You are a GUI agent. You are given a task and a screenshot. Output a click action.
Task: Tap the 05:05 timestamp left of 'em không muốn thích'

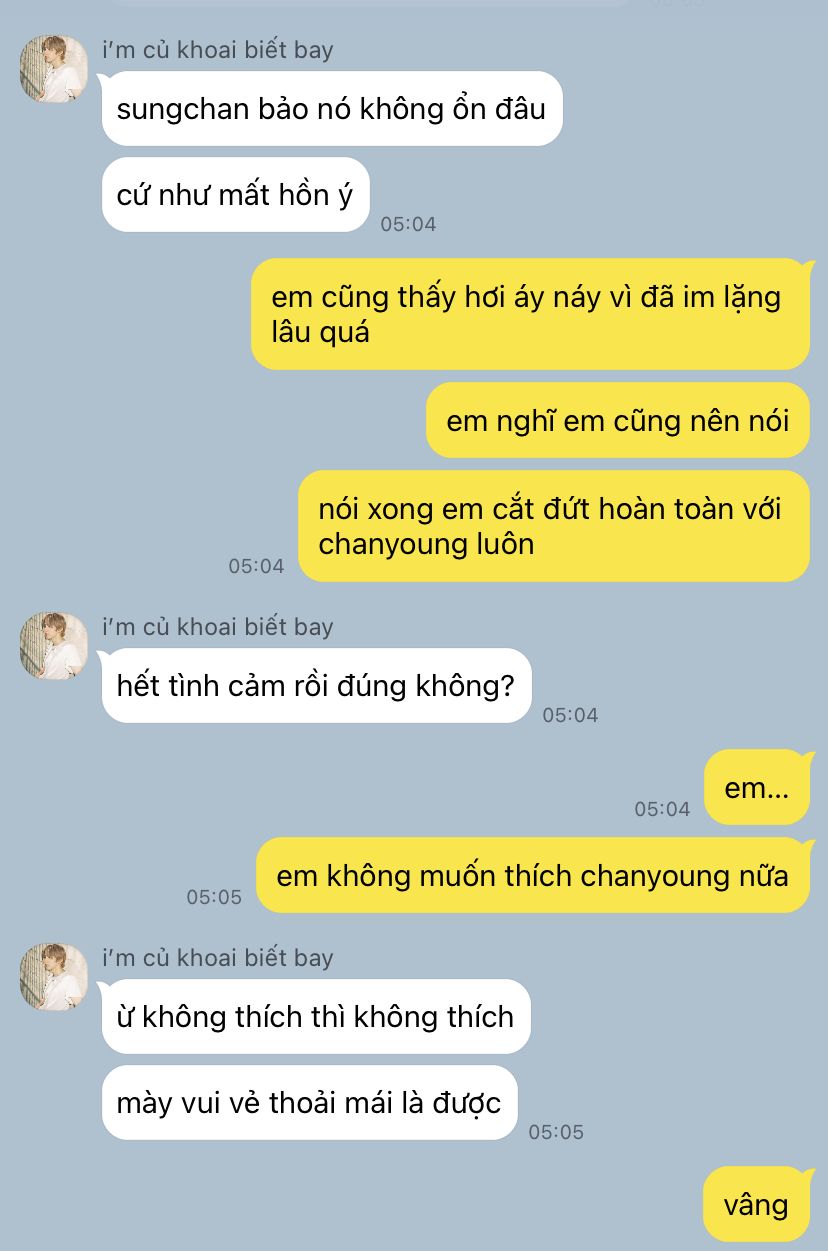pyautogui.click(x=214, y=897)
